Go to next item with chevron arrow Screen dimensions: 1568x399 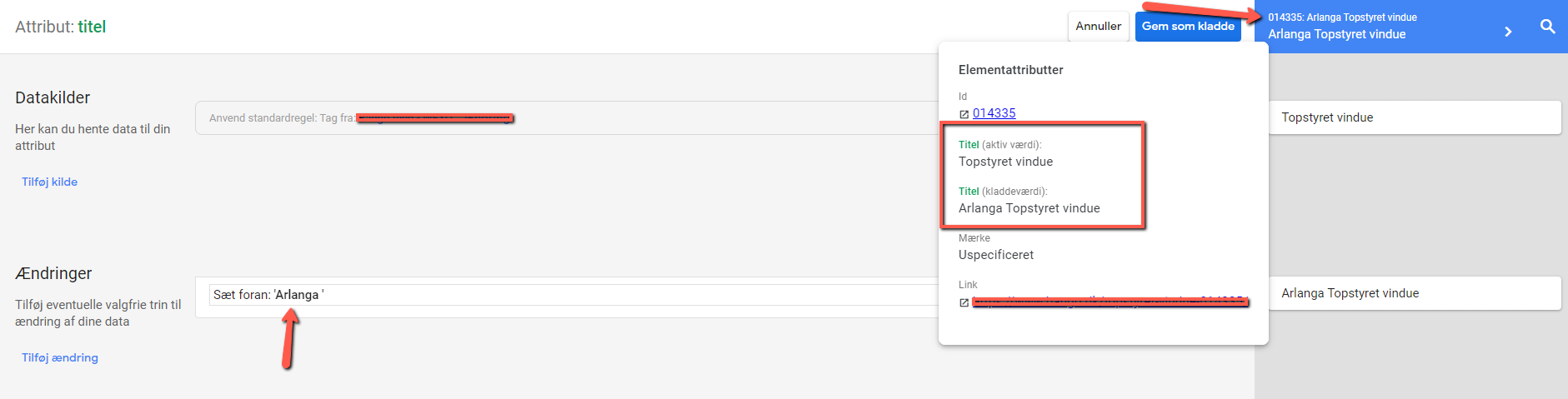coord(1508,32)
